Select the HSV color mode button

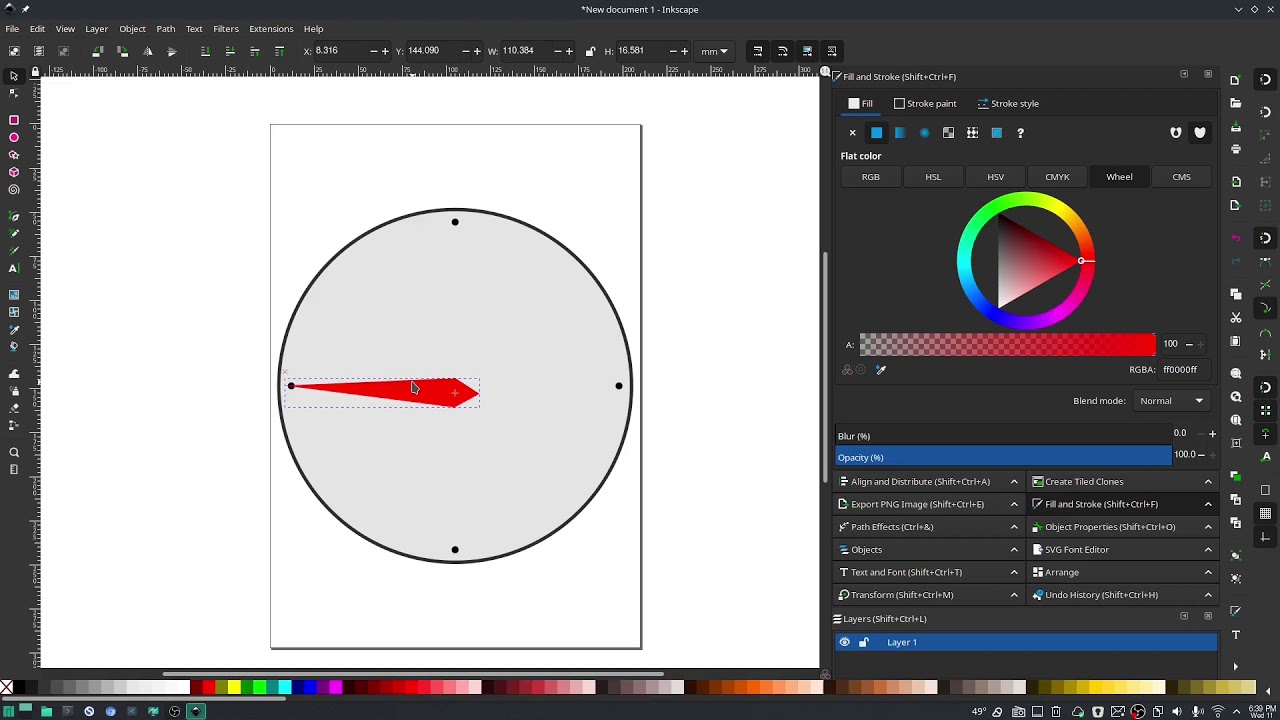coord(995,177)
